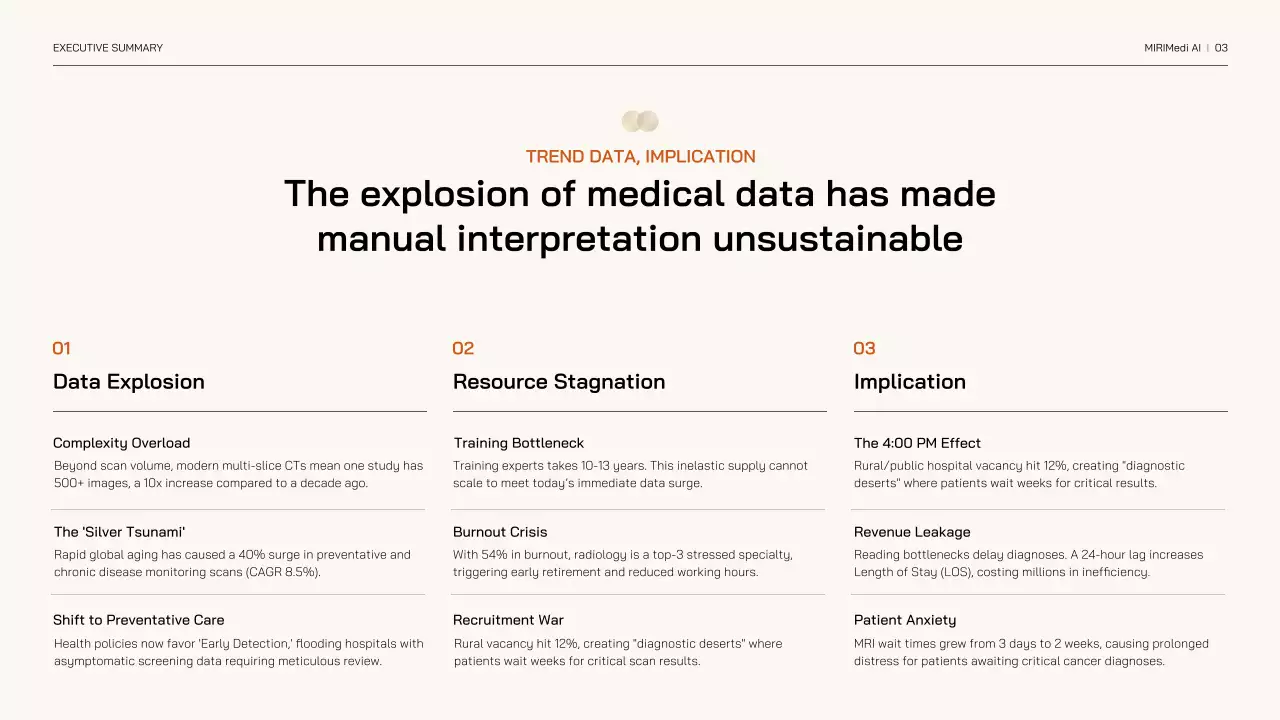
Task: Click the double-circle logo above the title
Action: pos(640,122)
